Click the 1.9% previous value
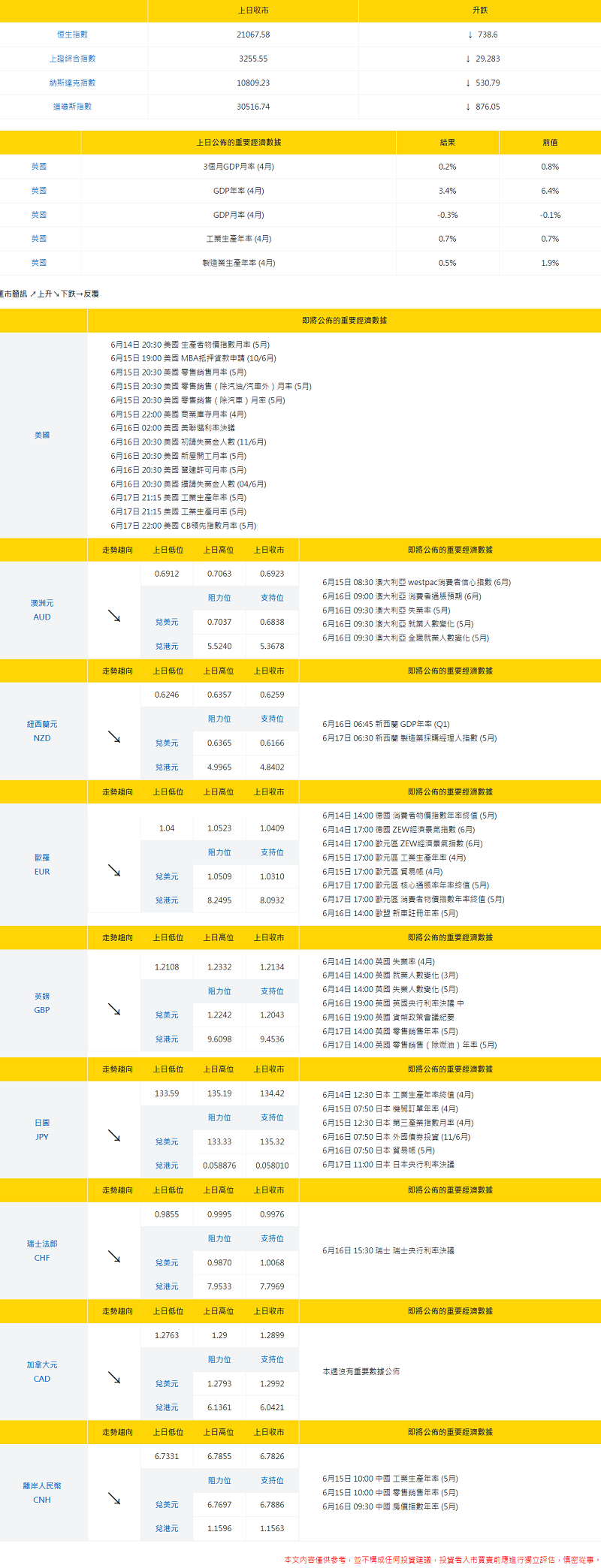 click(x=550, y=263)
